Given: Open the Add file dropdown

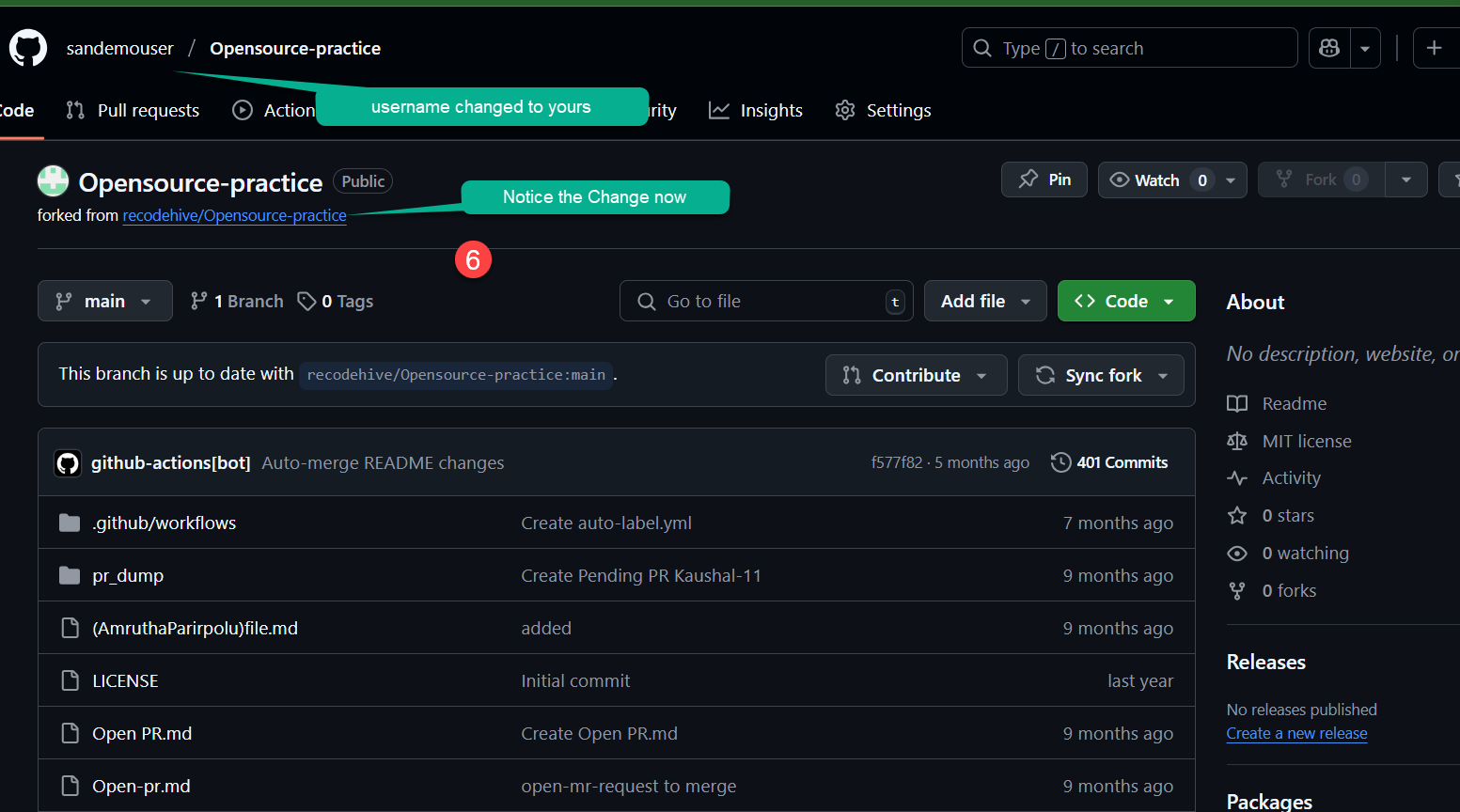Looking at the screenshot, I should (985, 301).
